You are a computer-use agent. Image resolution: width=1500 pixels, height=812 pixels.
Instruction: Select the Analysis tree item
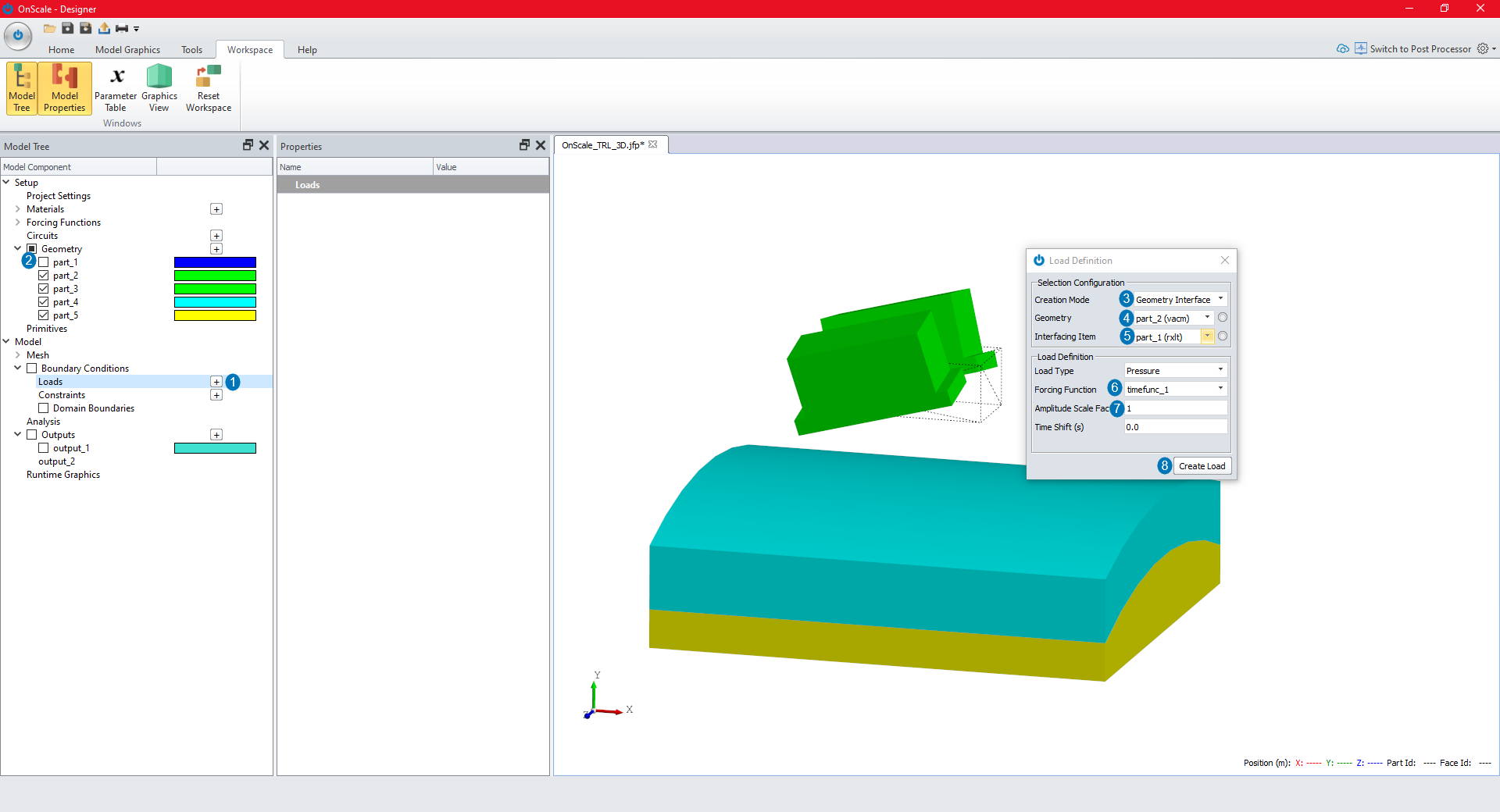(43, 422)
